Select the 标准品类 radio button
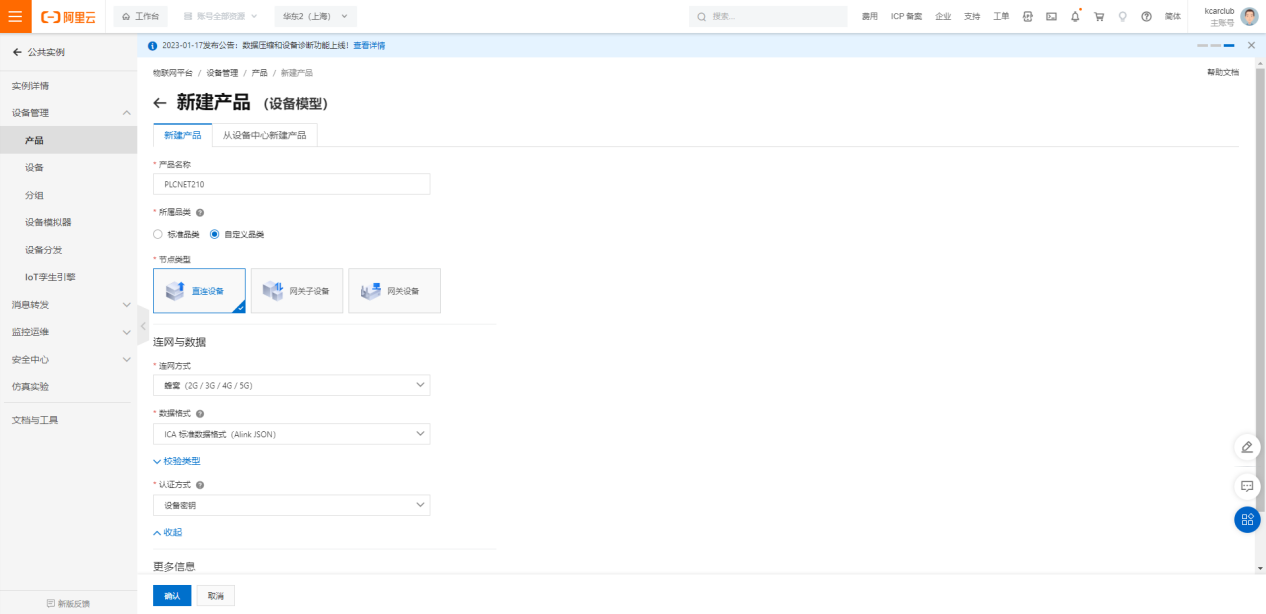 click(x=158, y=234)
